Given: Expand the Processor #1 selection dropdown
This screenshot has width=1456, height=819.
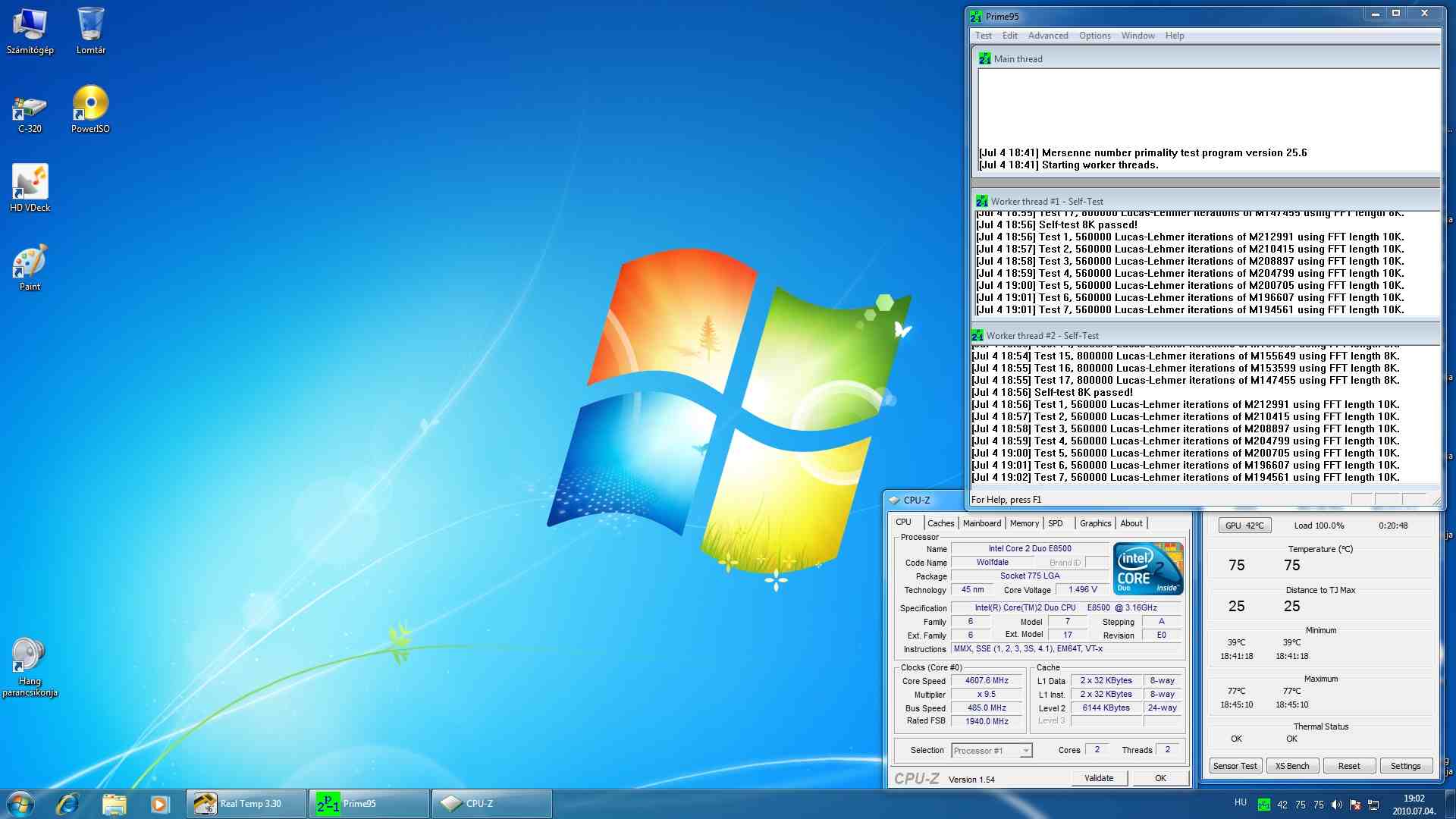Looking at the screenshot, I should (1025, 751).
